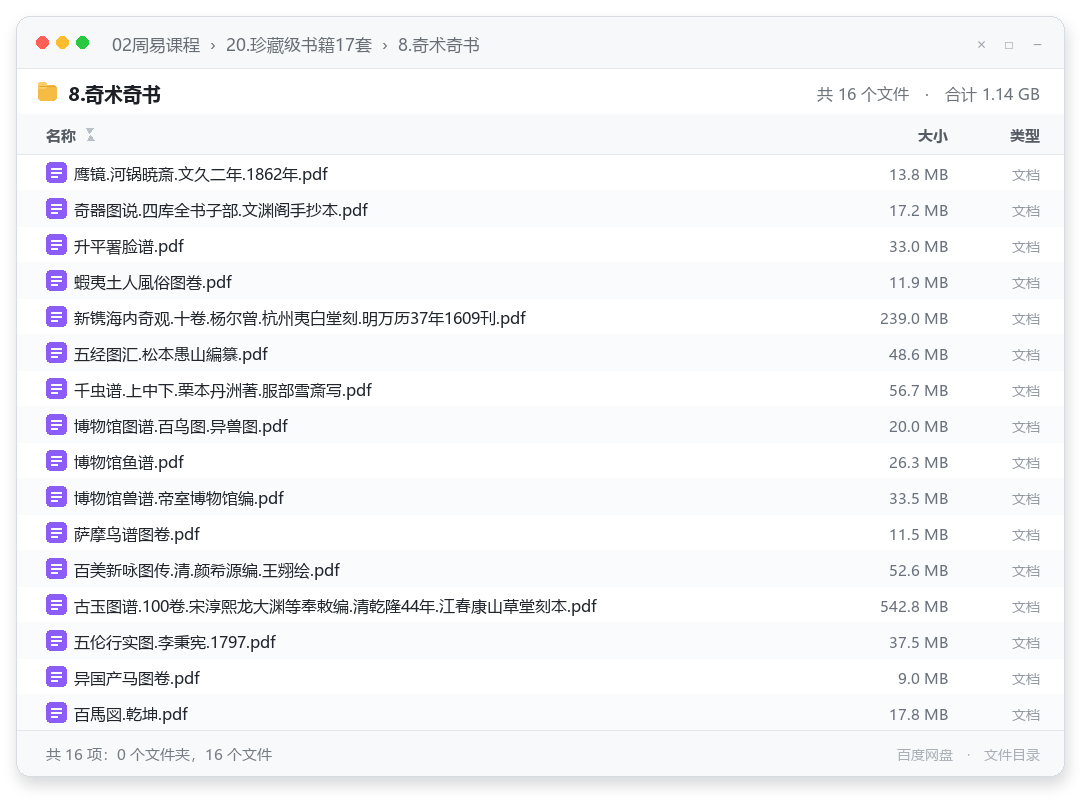Click the 8.奇术奇书 folder title heading

tap(114, 94)
